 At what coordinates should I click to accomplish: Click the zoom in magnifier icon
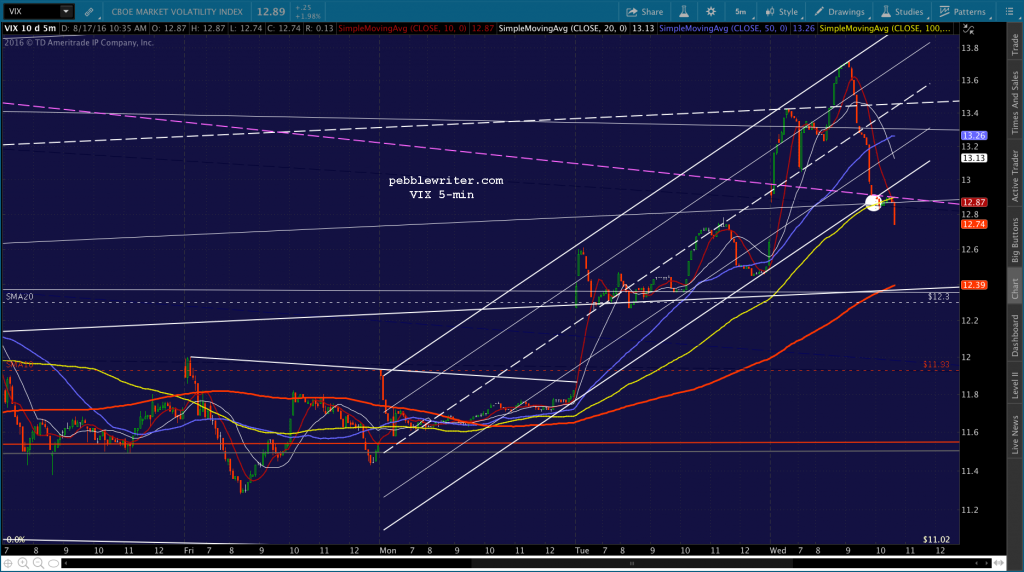click(24, 563)
